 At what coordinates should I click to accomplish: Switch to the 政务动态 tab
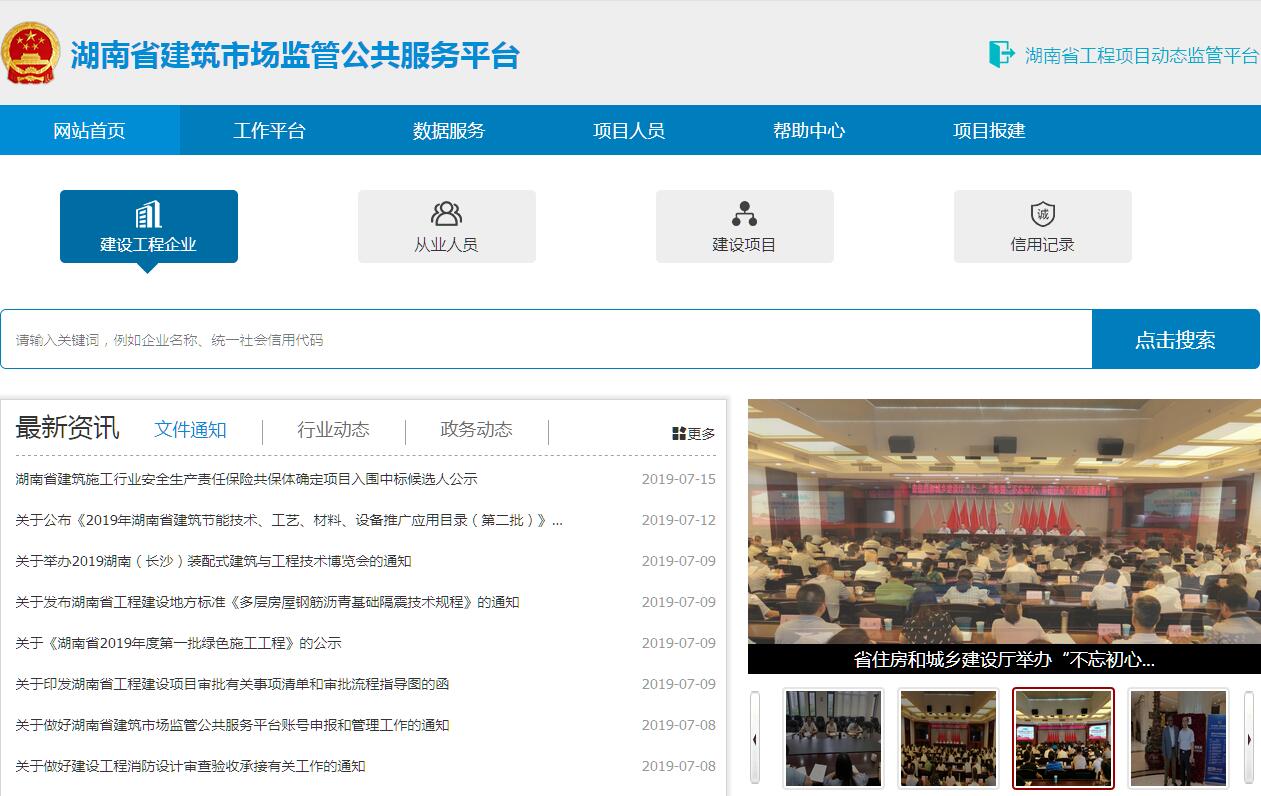pos(476,429)
